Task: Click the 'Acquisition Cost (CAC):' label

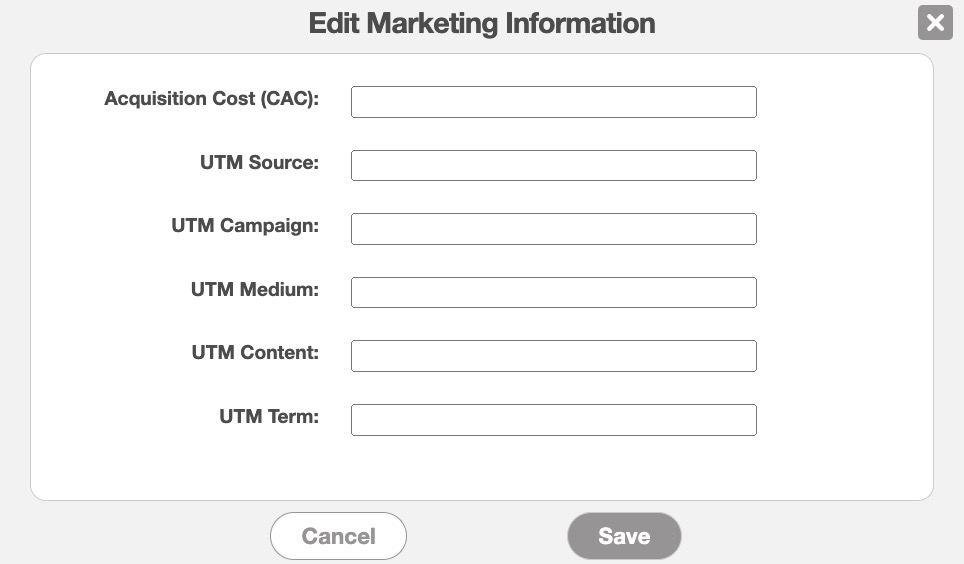Action: (211, 99)
